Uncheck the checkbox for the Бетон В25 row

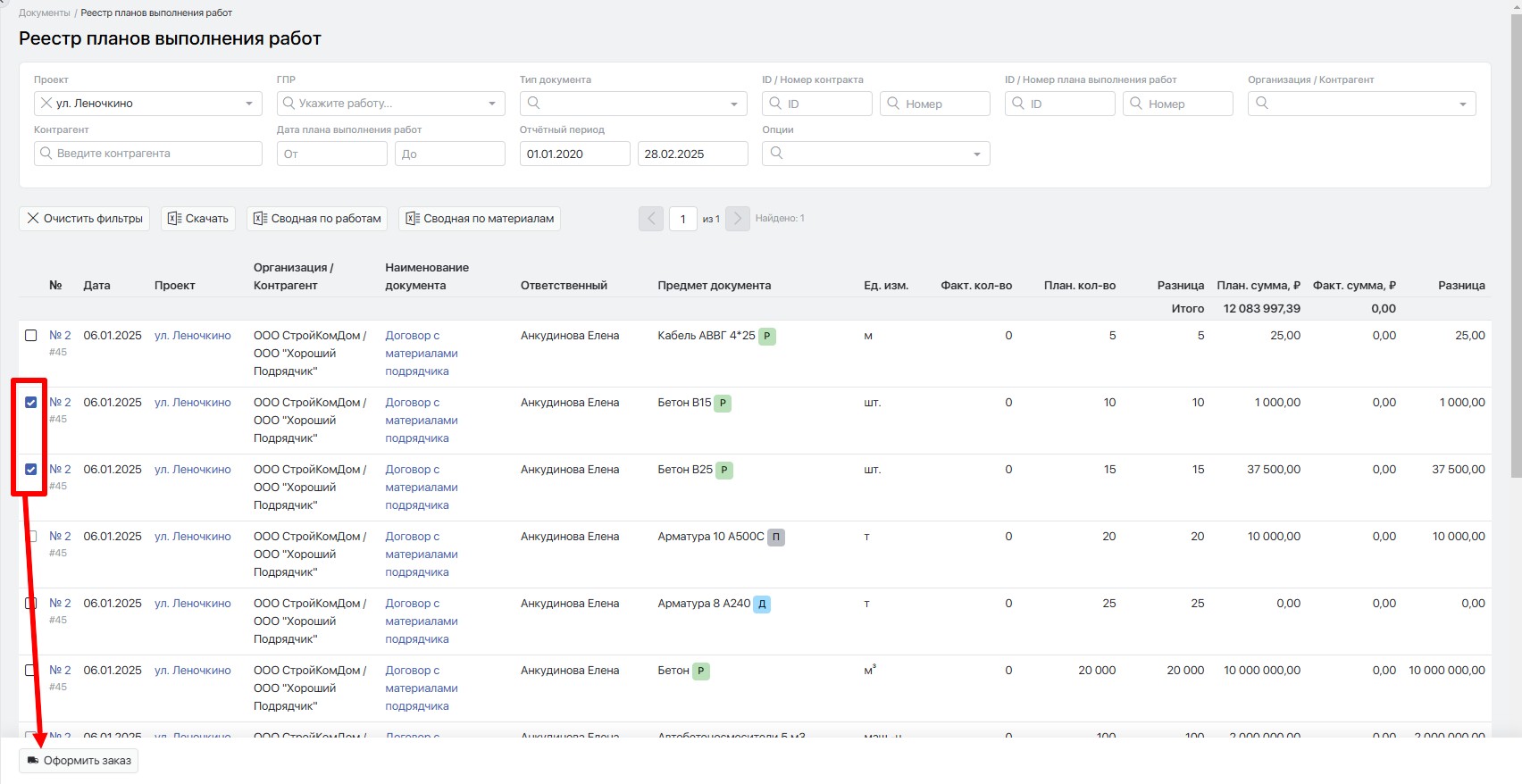pos(31,470)
